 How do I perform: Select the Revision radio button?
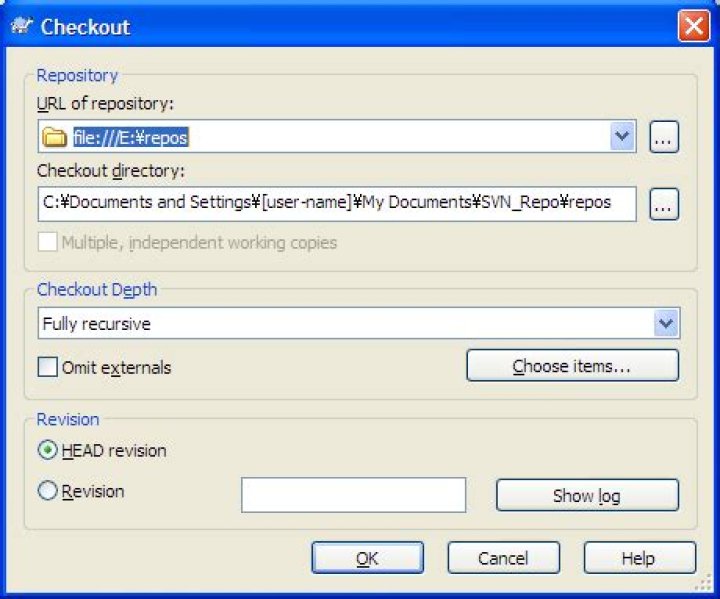(x=47, y=491)
